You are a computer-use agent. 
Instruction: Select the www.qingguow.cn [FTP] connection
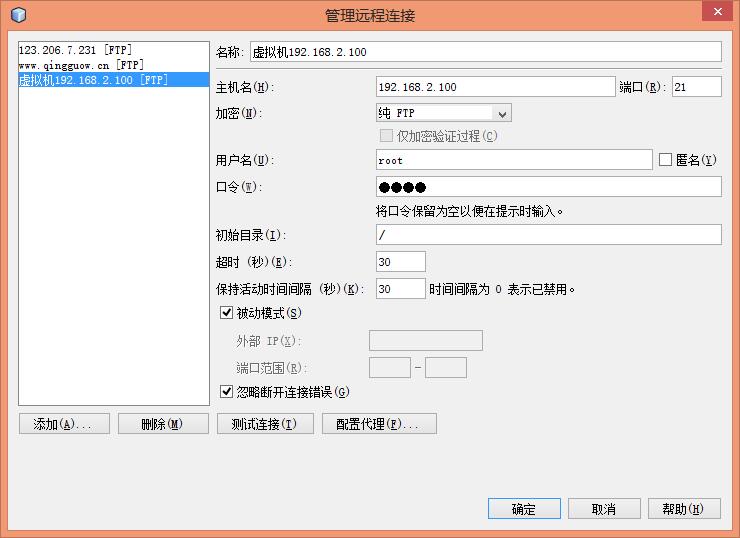(113, 65)
